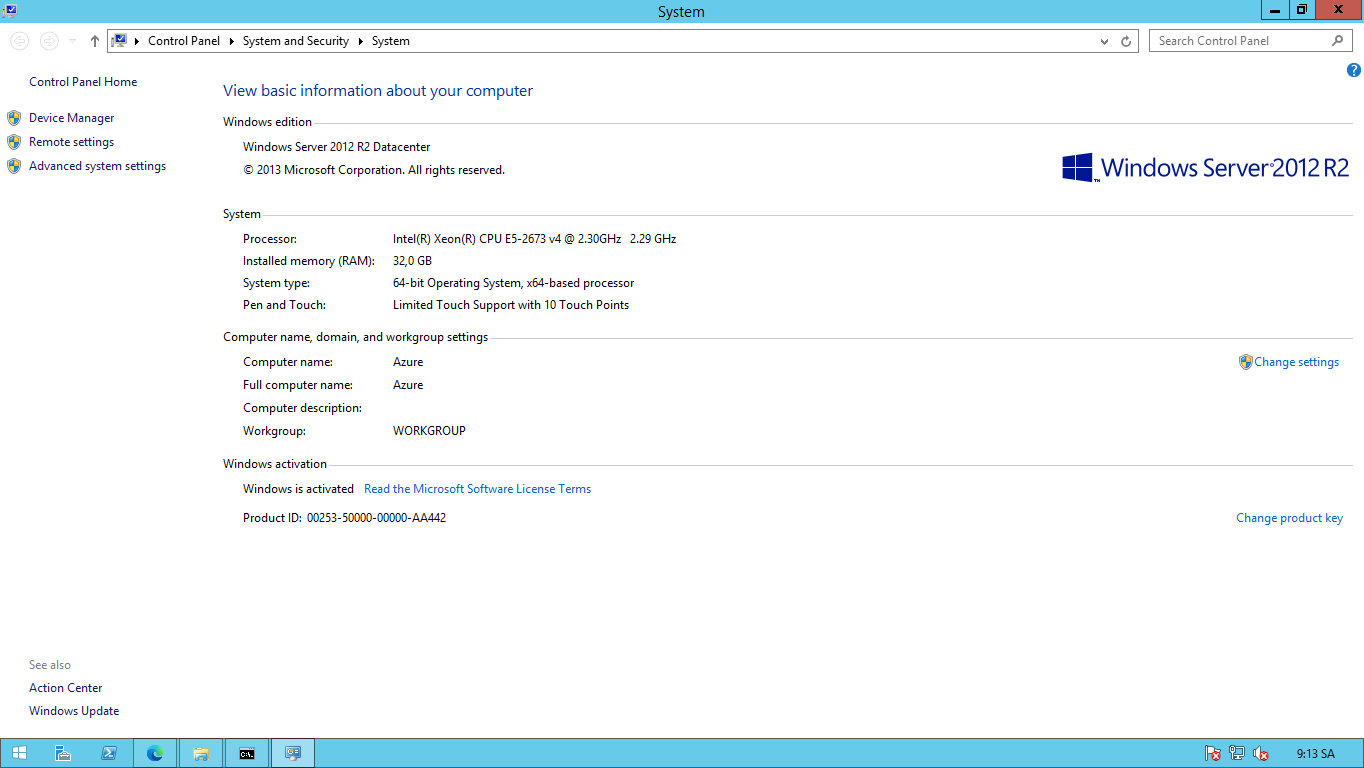Open Microsoft Edge from the taskbar
Viewport: 1364px width, 768px height.
155,753
